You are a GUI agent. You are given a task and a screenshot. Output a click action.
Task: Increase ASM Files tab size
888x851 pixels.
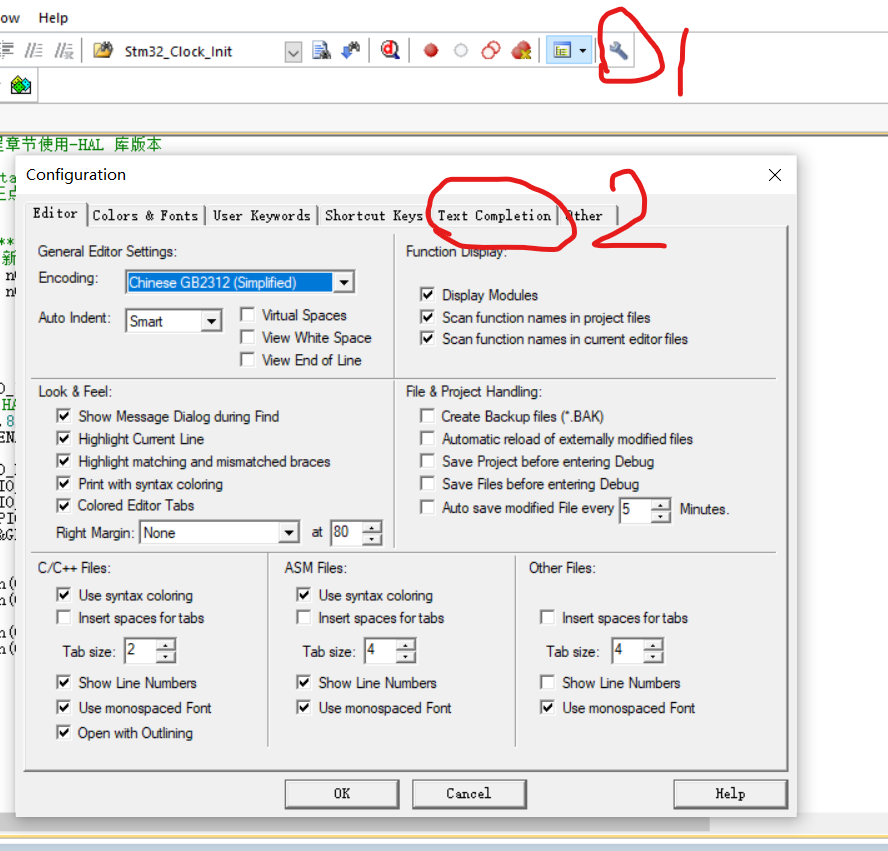[x=405, y=645]
